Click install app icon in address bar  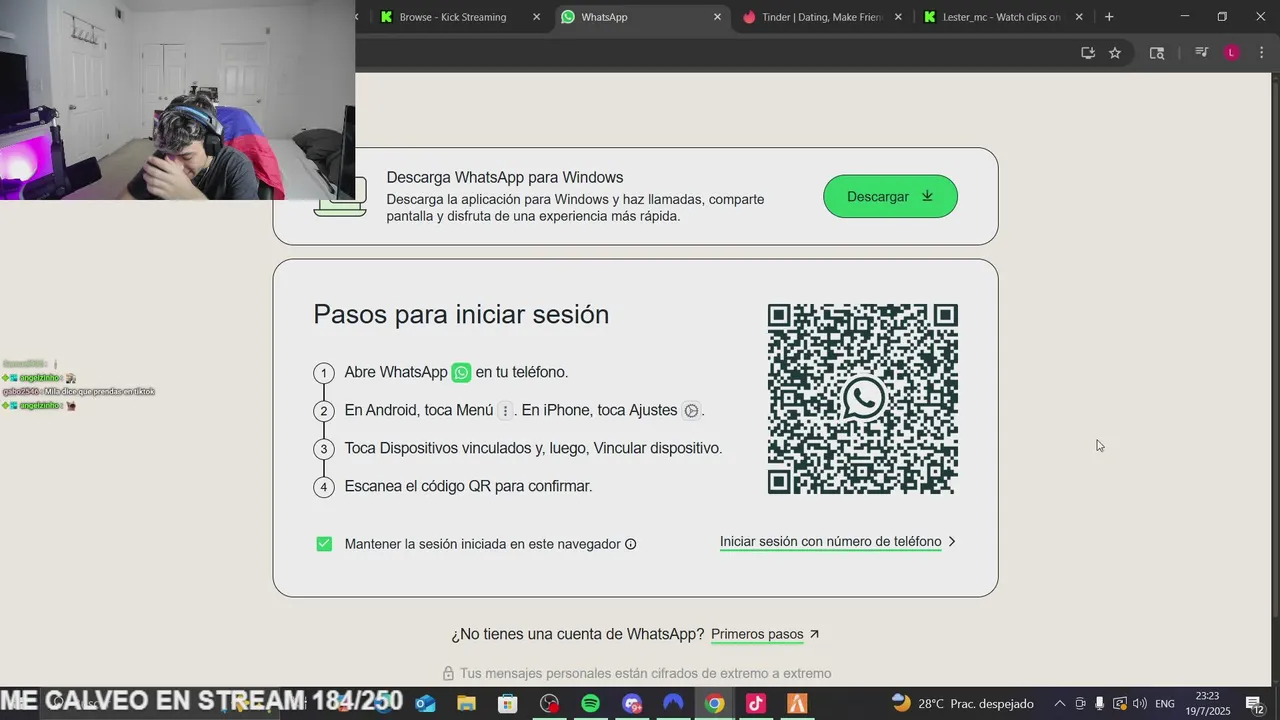click(x=1088, y=53)
